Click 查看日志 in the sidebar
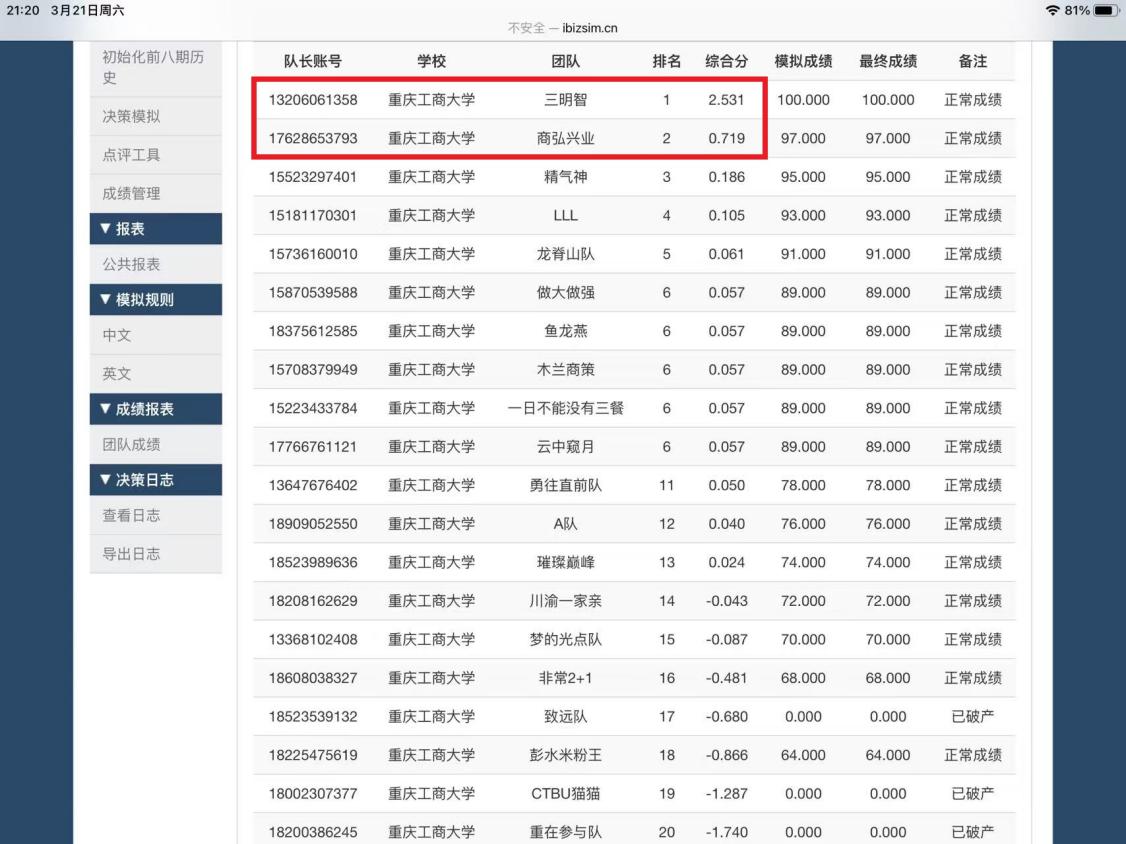The width and height of the screenshot is (1126, 844). (x=155, y=515)
